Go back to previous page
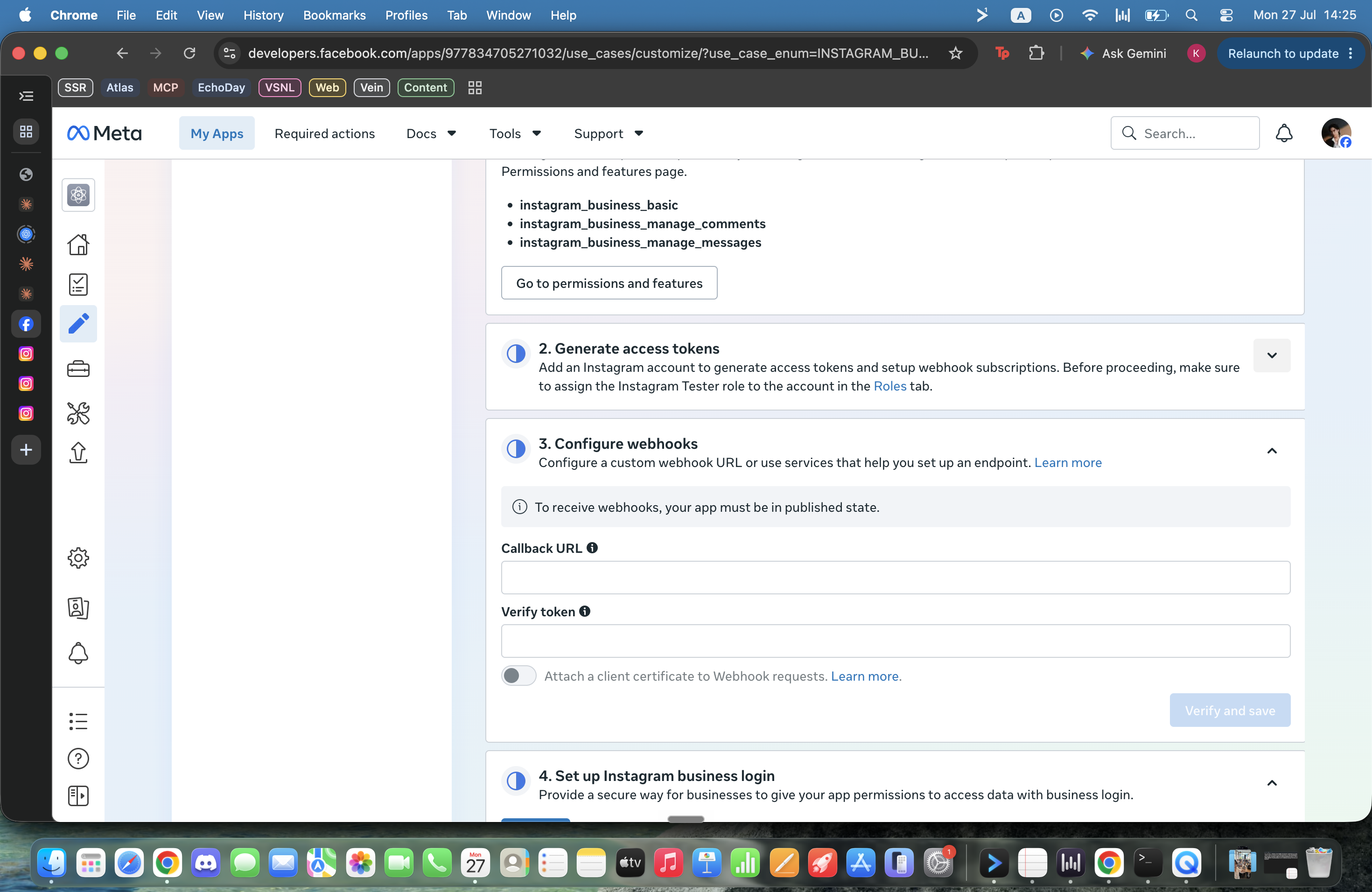Screen dimensions: 1372x892 pos(122,54)
